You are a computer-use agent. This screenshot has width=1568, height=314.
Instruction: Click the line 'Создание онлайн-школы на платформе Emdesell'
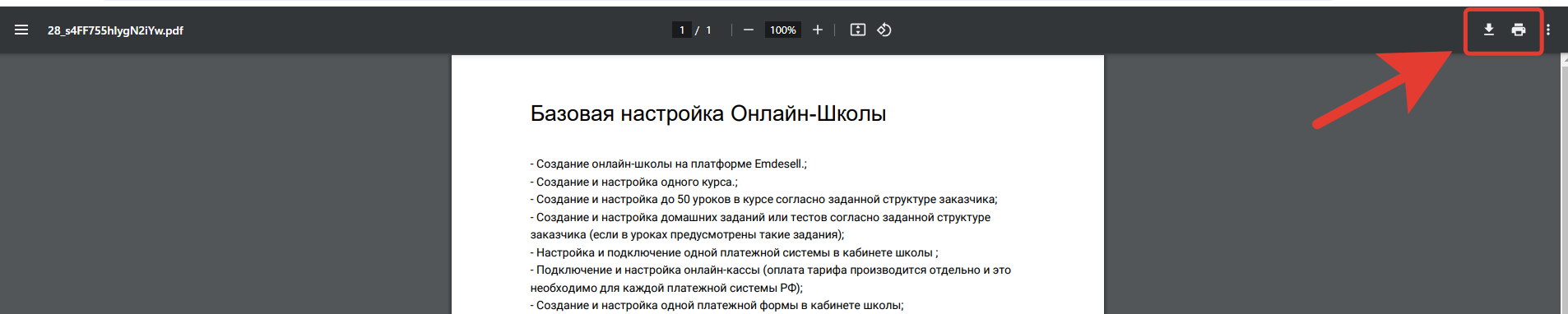coord(668,164)
